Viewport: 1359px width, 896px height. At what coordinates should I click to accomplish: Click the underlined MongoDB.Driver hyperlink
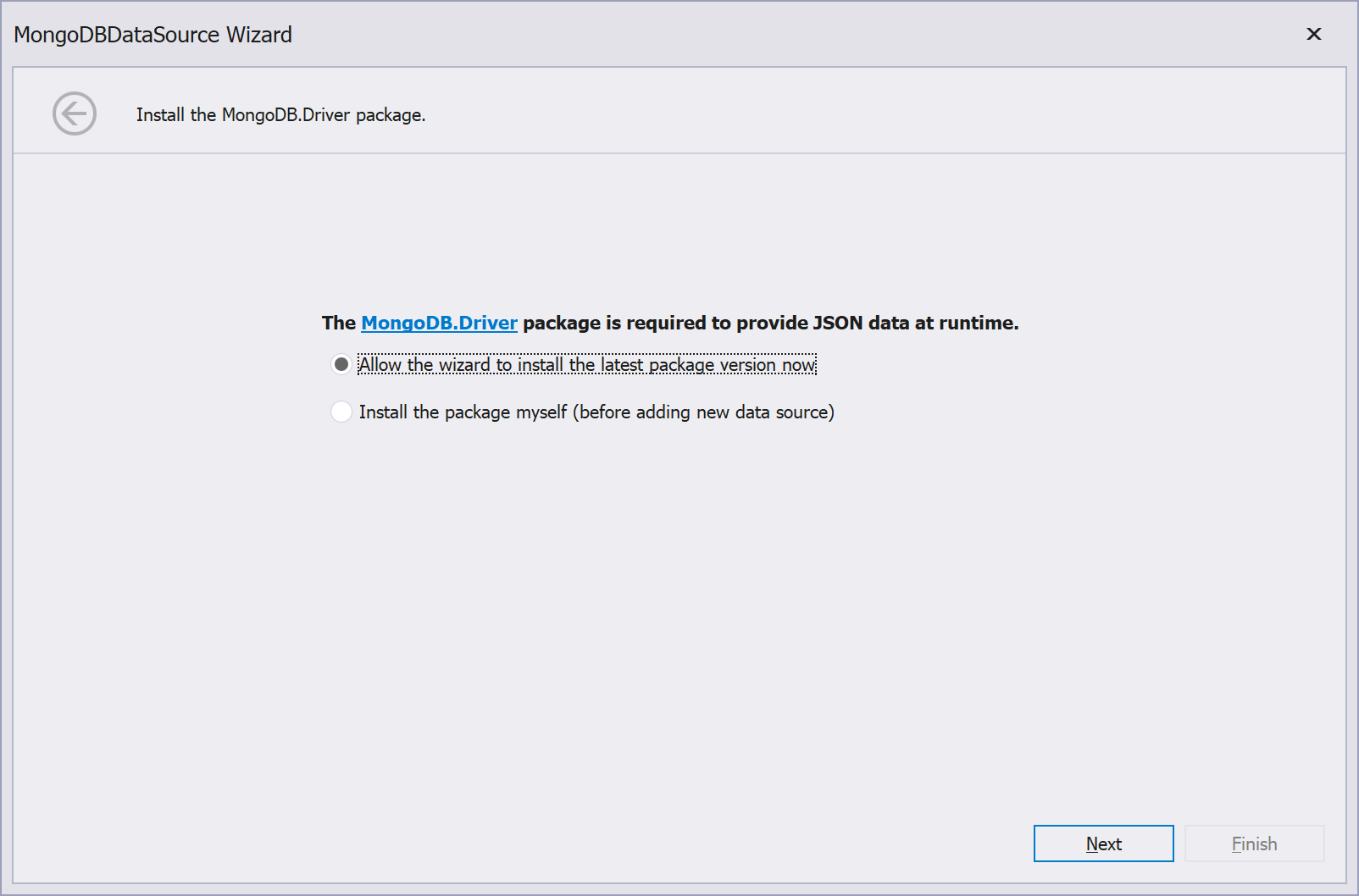tap(438, 323)
